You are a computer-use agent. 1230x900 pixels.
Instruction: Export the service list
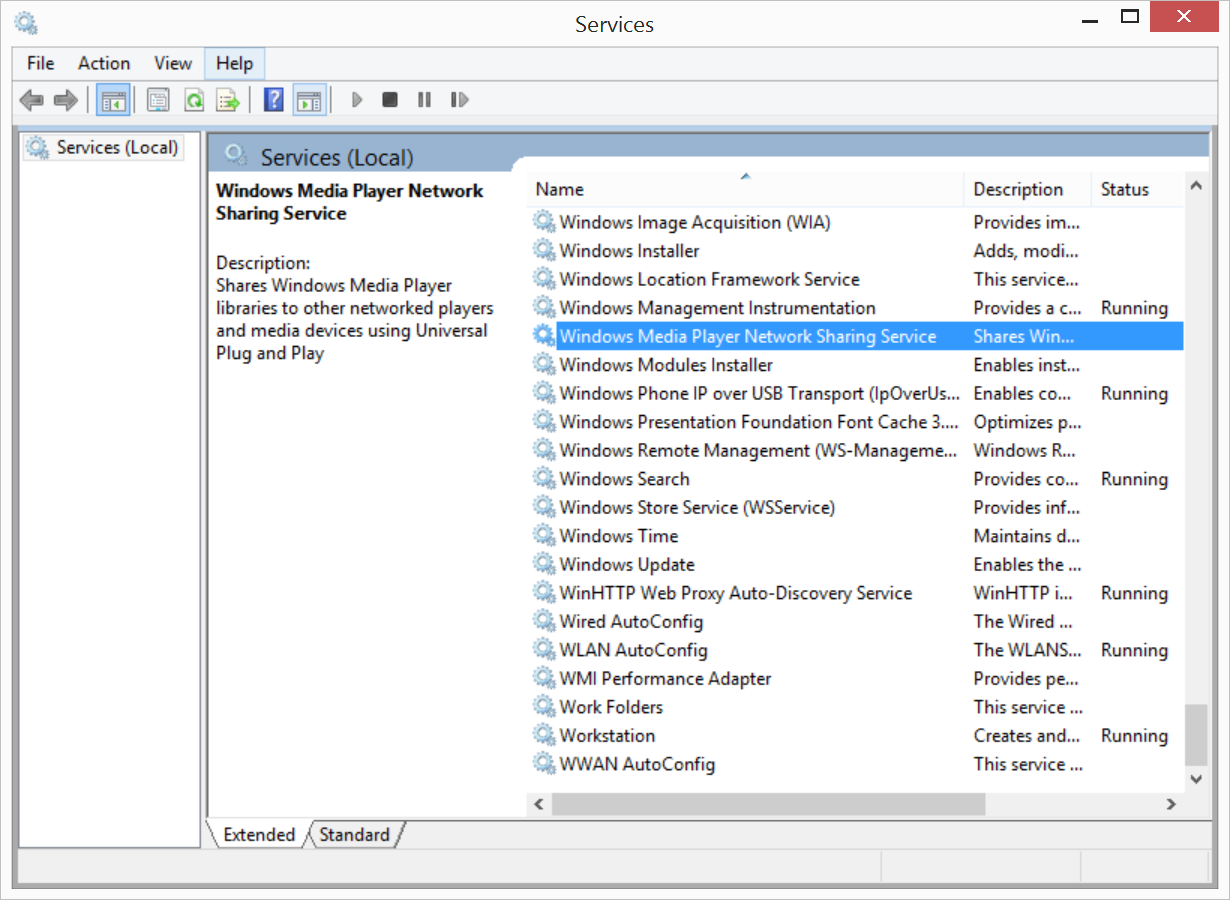click(227, 99)
